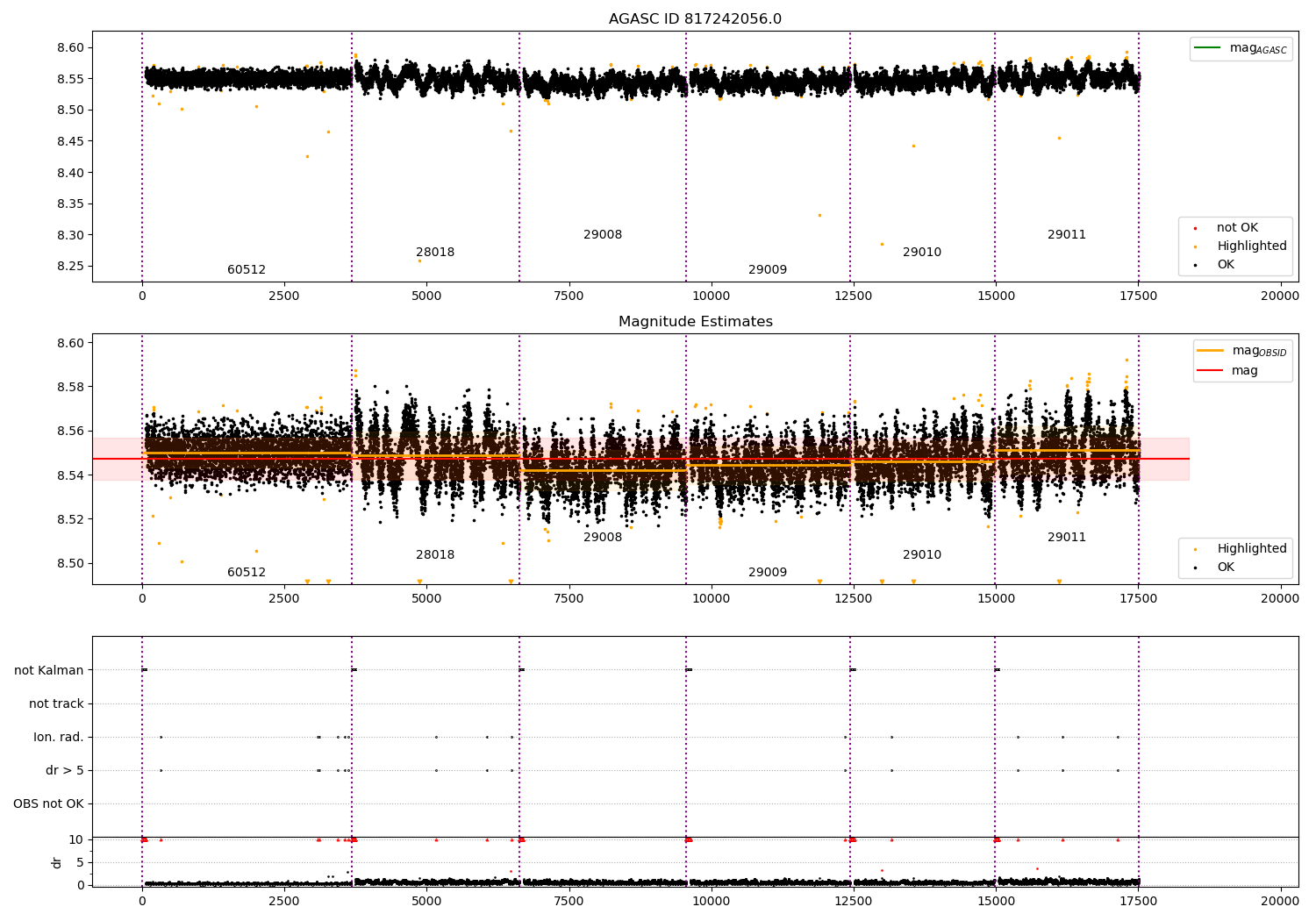Click obsid label 60512 in the AGASC ID plot
The image size is (1316, 921).
click(x=247, y=270)
